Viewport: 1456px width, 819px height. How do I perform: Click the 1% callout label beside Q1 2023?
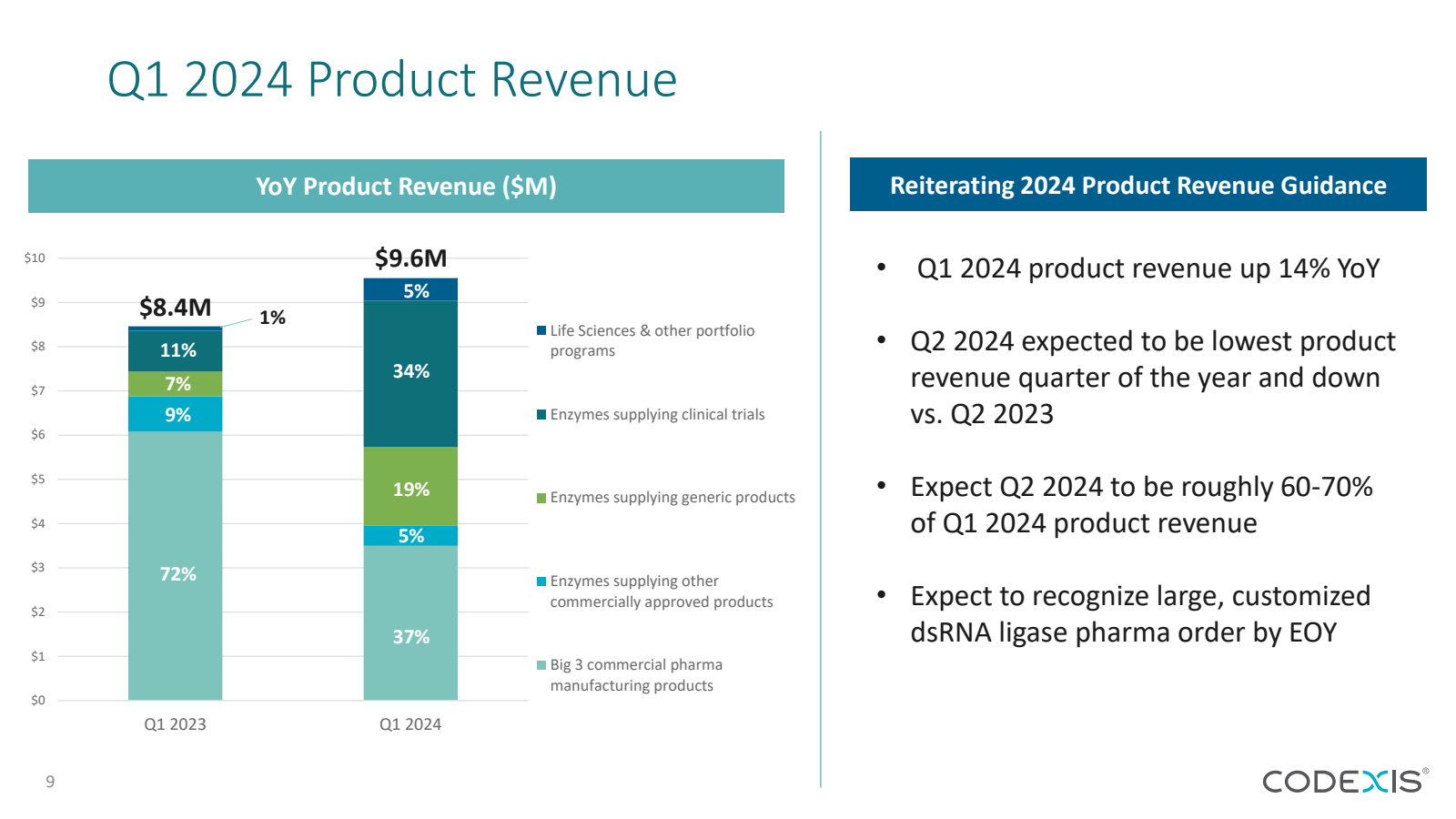272,318
